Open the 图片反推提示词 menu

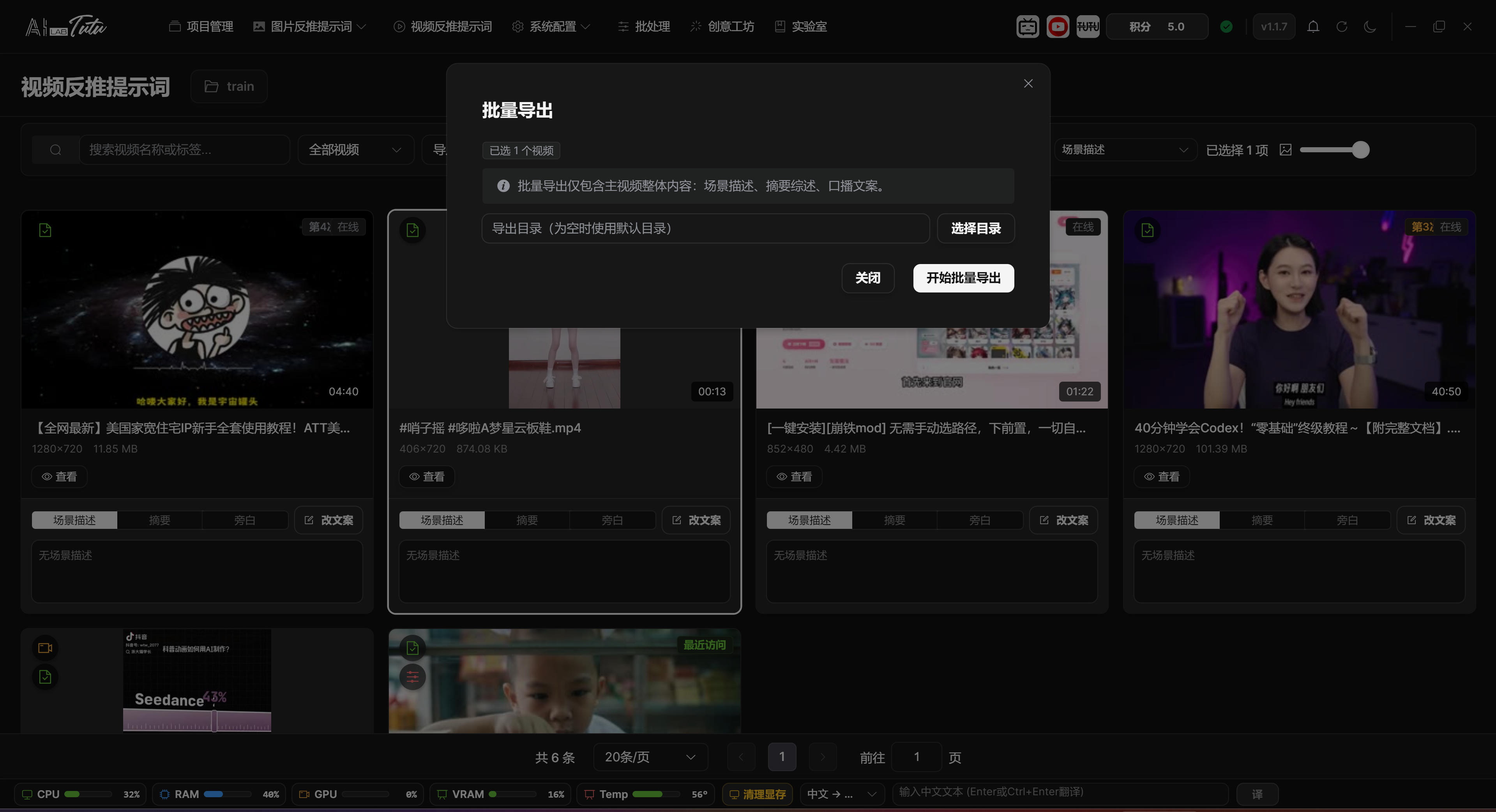coord(309,26)
